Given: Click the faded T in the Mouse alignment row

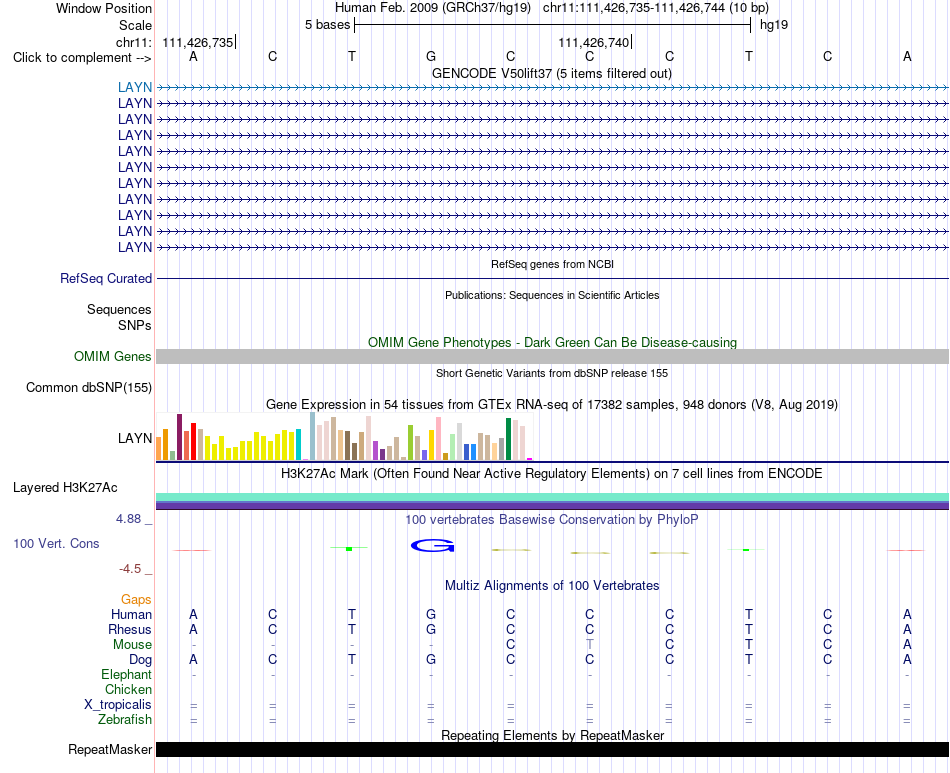Looking at the screenshot, I should tap(590, 644).
